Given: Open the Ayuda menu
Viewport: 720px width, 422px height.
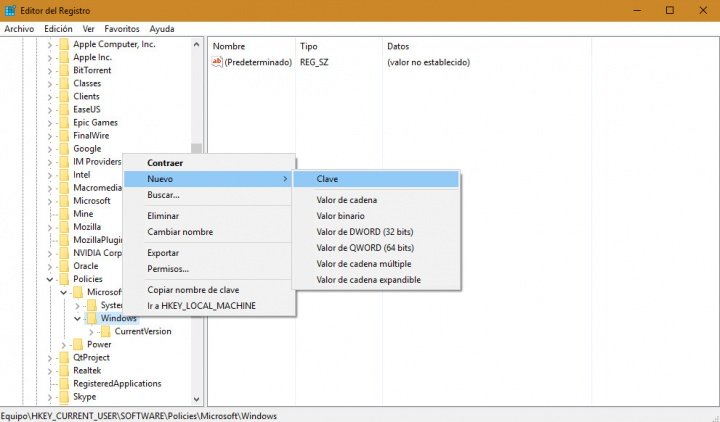Looking at the screenshot, I should 162,29.
